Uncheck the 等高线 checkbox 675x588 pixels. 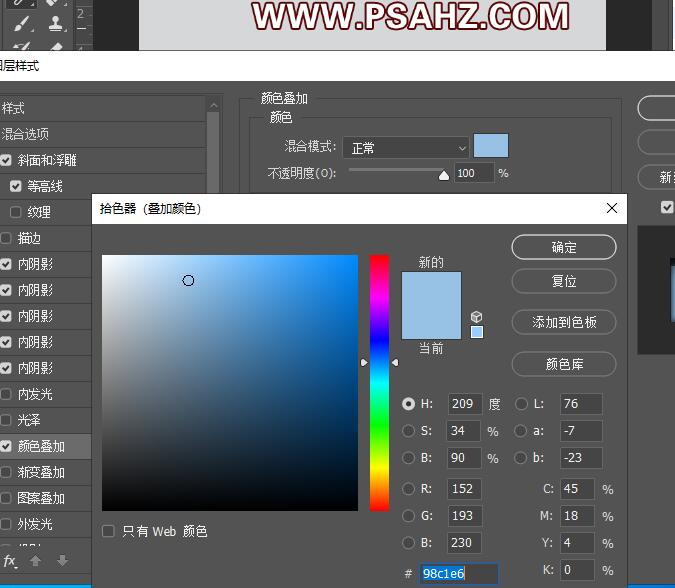click(x=15, y=186)
